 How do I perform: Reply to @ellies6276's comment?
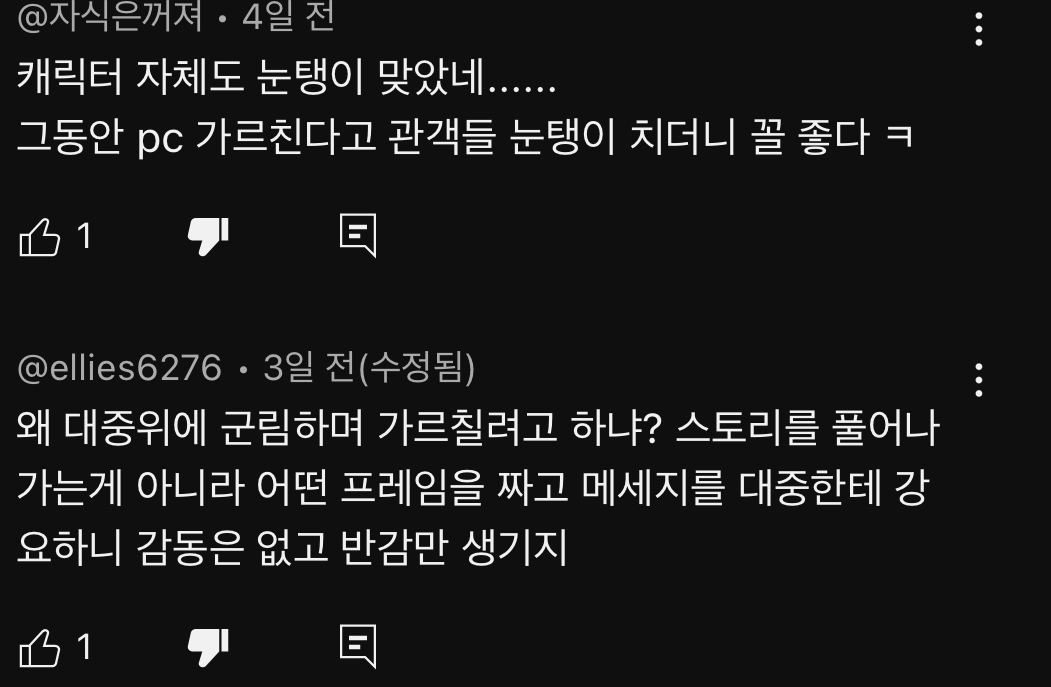[x=358, y=646]
